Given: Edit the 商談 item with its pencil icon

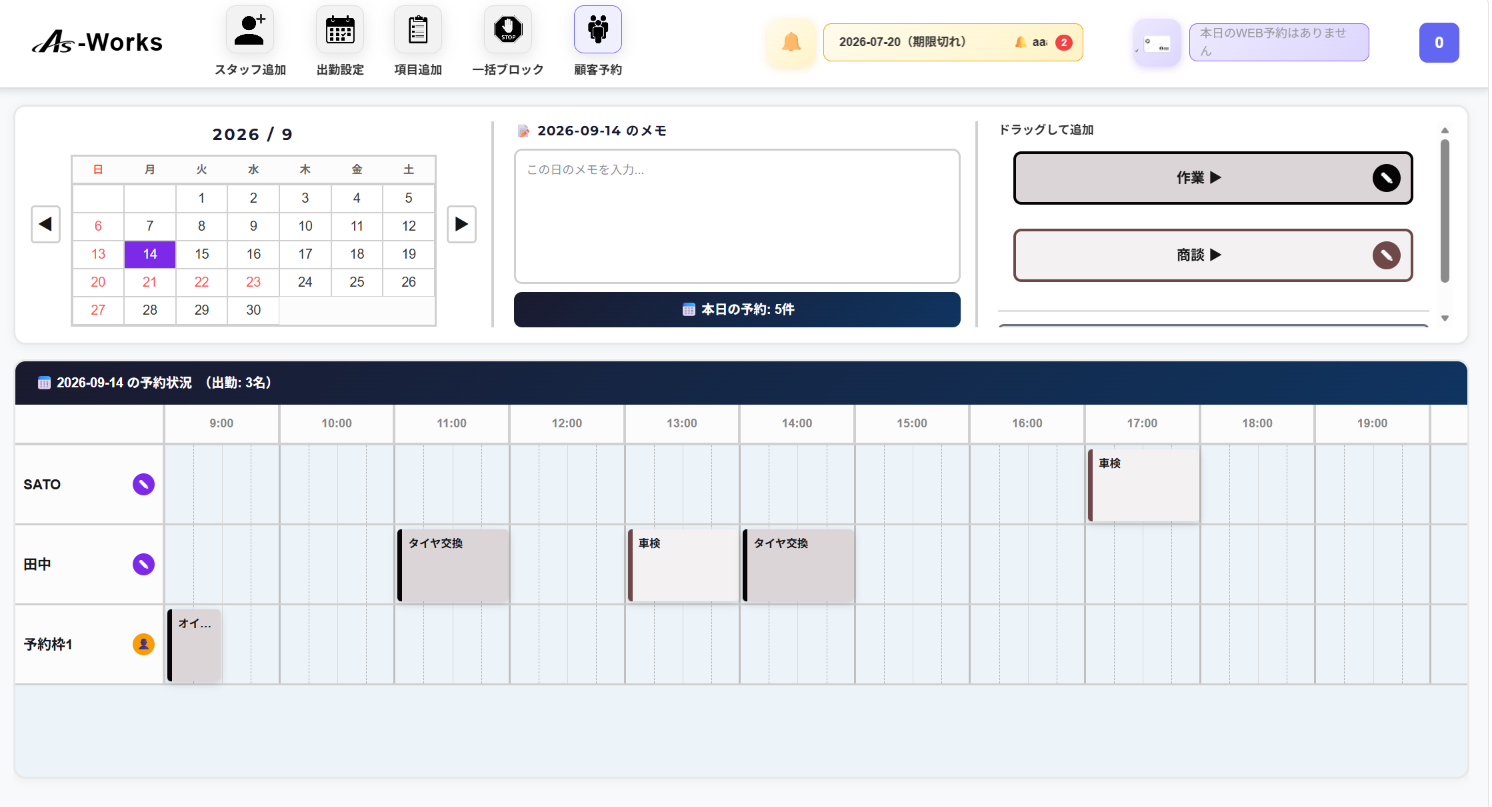Looking at the screenshot, I should tap(1386, 255).
